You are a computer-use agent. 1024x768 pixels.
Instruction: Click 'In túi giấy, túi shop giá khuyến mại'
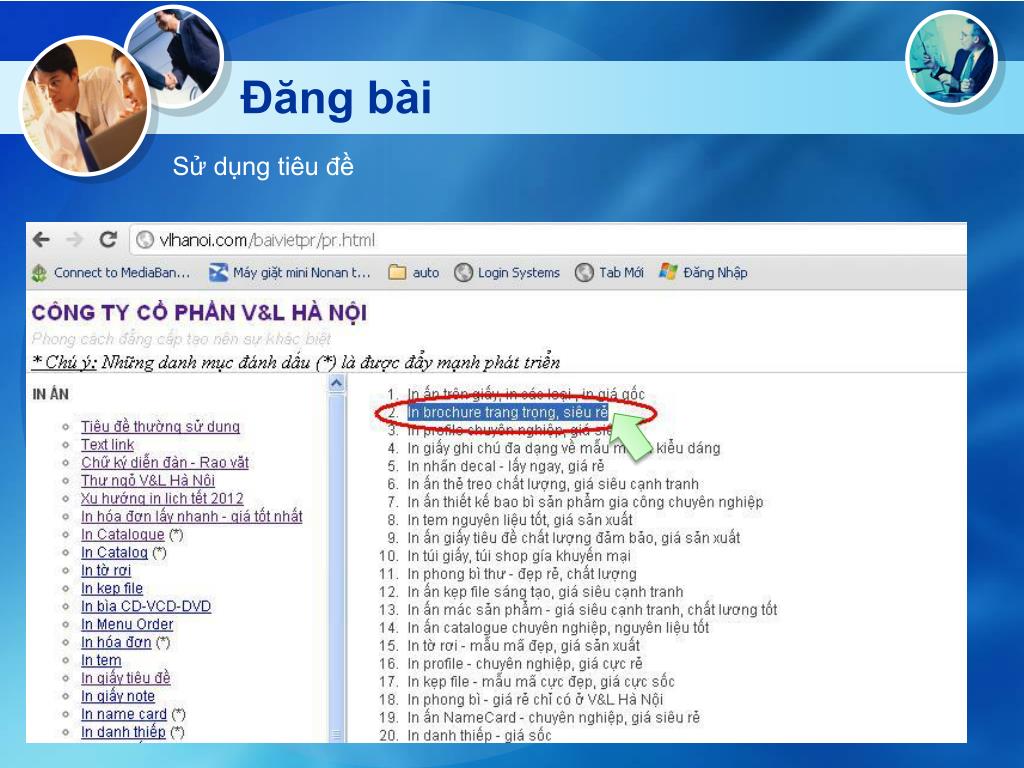pos(519,556)
